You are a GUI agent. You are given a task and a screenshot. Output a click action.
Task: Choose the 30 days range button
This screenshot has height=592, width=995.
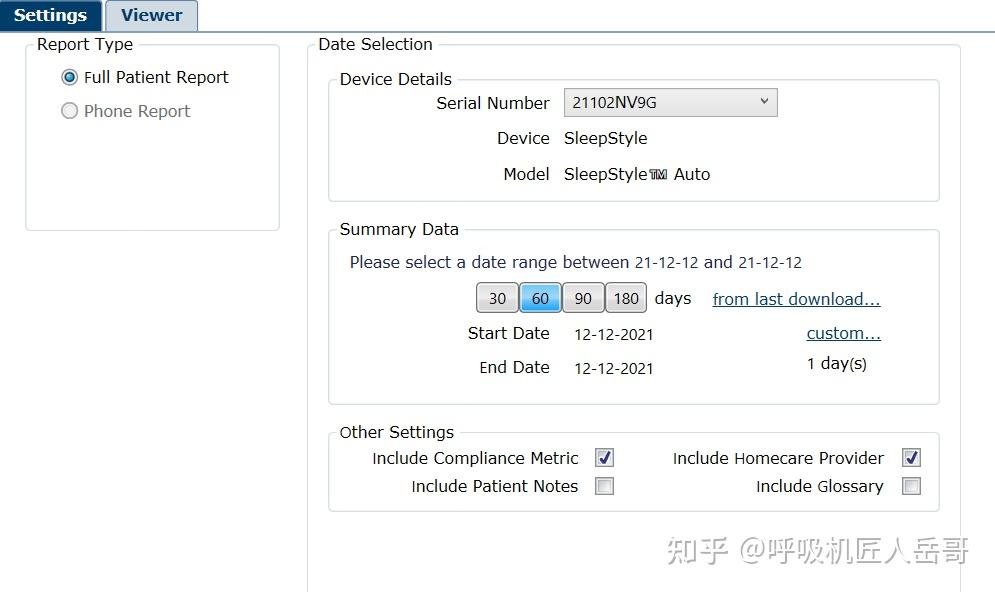tap(497, 299)
